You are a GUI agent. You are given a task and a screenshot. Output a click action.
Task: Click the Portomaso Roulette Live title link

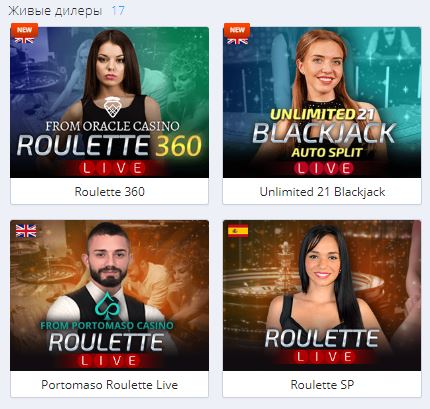click(x=109, y=385)
